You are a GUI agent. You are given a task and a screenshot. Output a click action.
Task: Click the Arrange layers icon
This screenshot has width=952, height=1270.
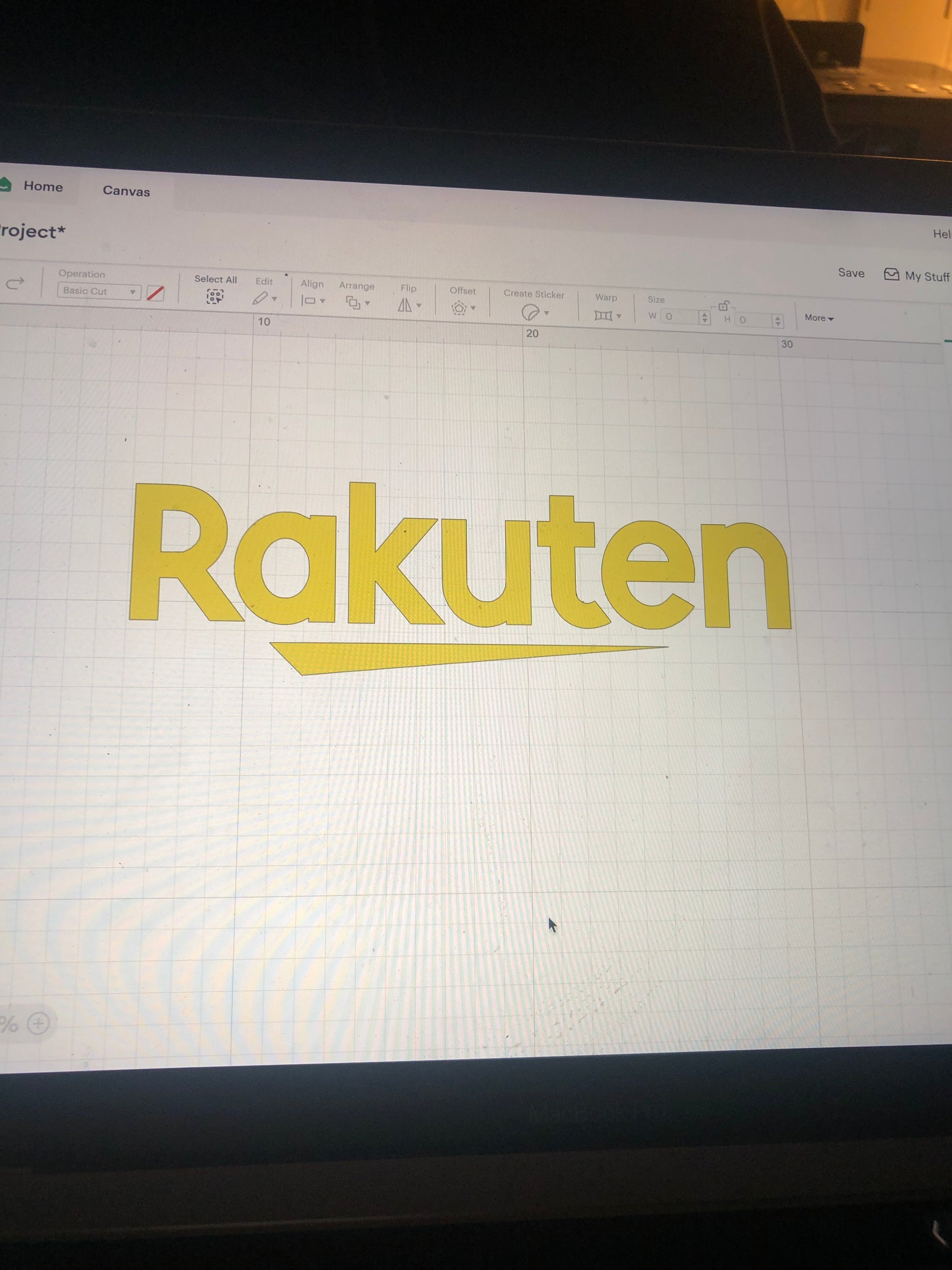click(x=353, y=302)
